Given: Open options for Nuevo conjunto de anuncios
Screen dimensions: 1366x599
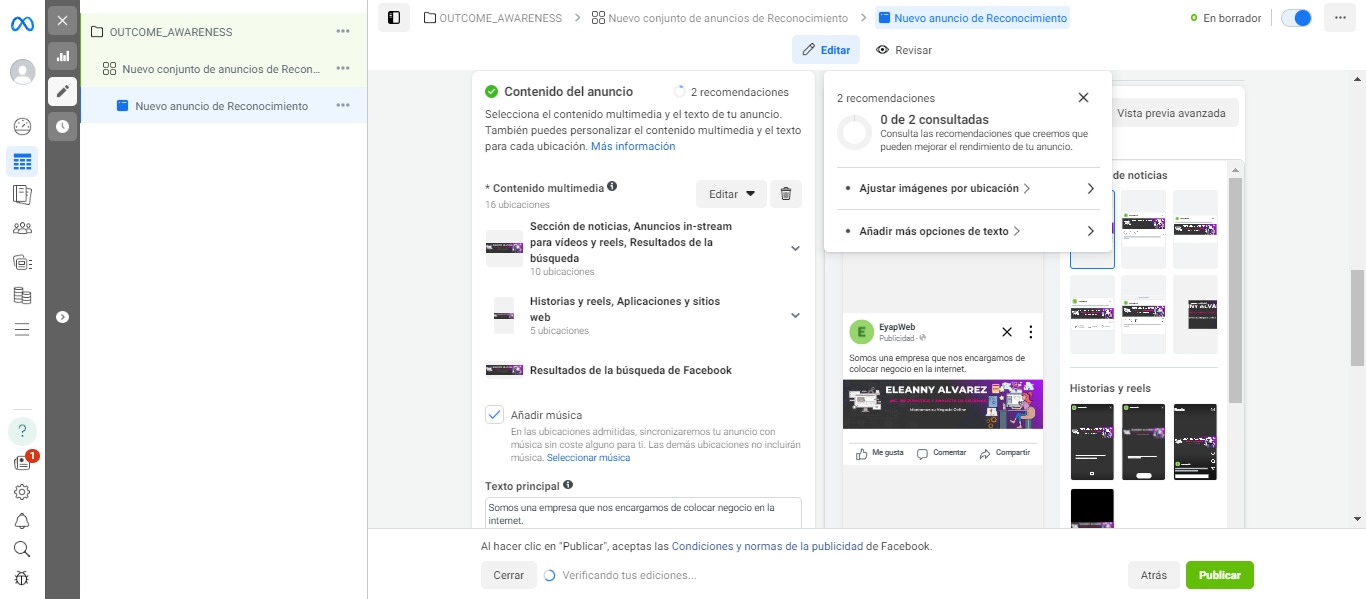Looking at the screenshot, I should point(343,69).
